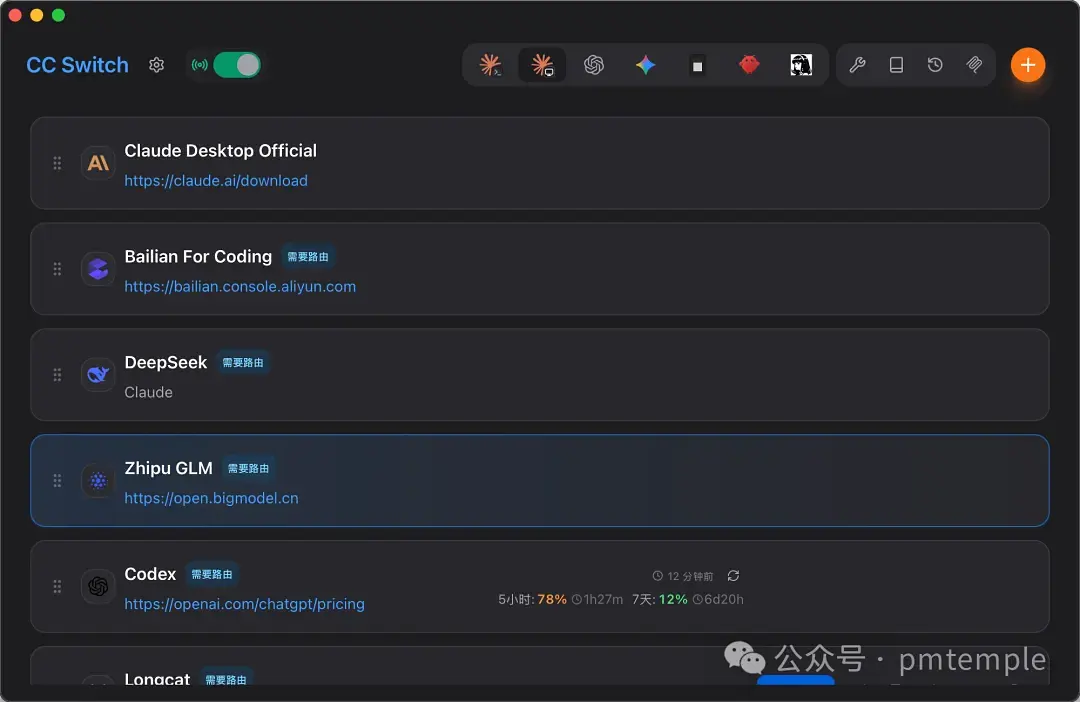The height and width of the screenshot is (702, 1080).
Task: Grab the Zhipu GLM drag handle
Action: tap(57, 480)
